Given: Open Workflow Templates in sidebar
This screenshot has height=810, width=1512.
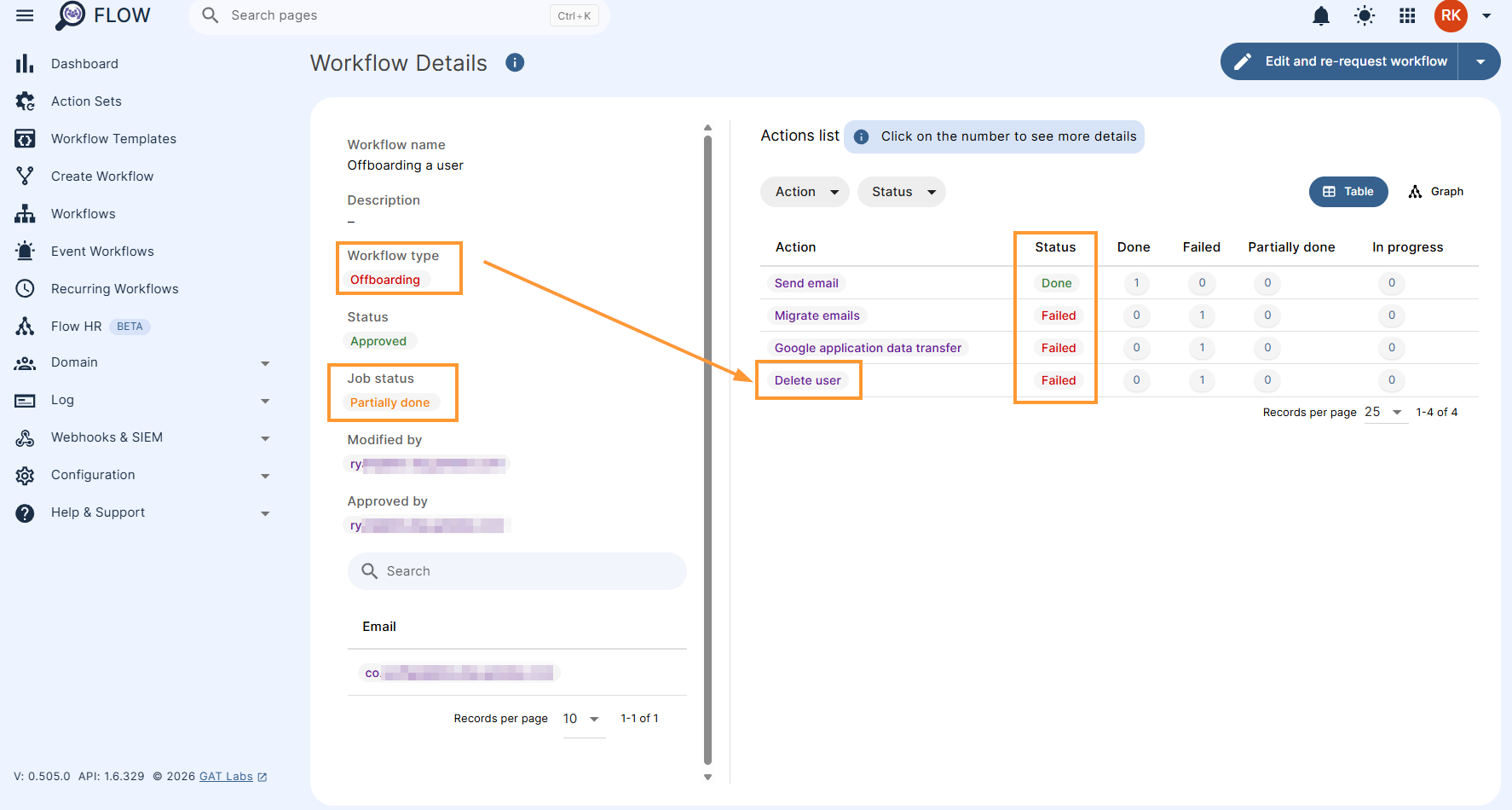Looking at the screenshot, I should click(113, 139).
